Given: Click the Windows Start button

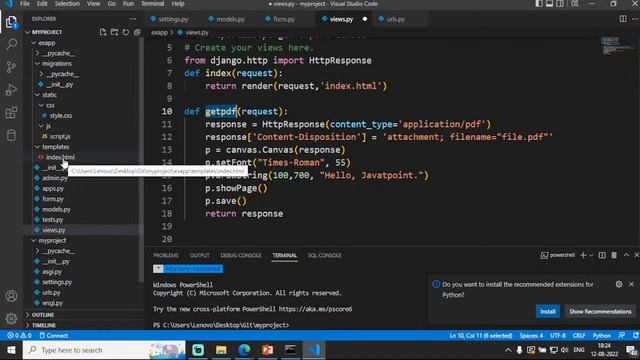Looking at the screenshot, I should click(x=11, y=350).
